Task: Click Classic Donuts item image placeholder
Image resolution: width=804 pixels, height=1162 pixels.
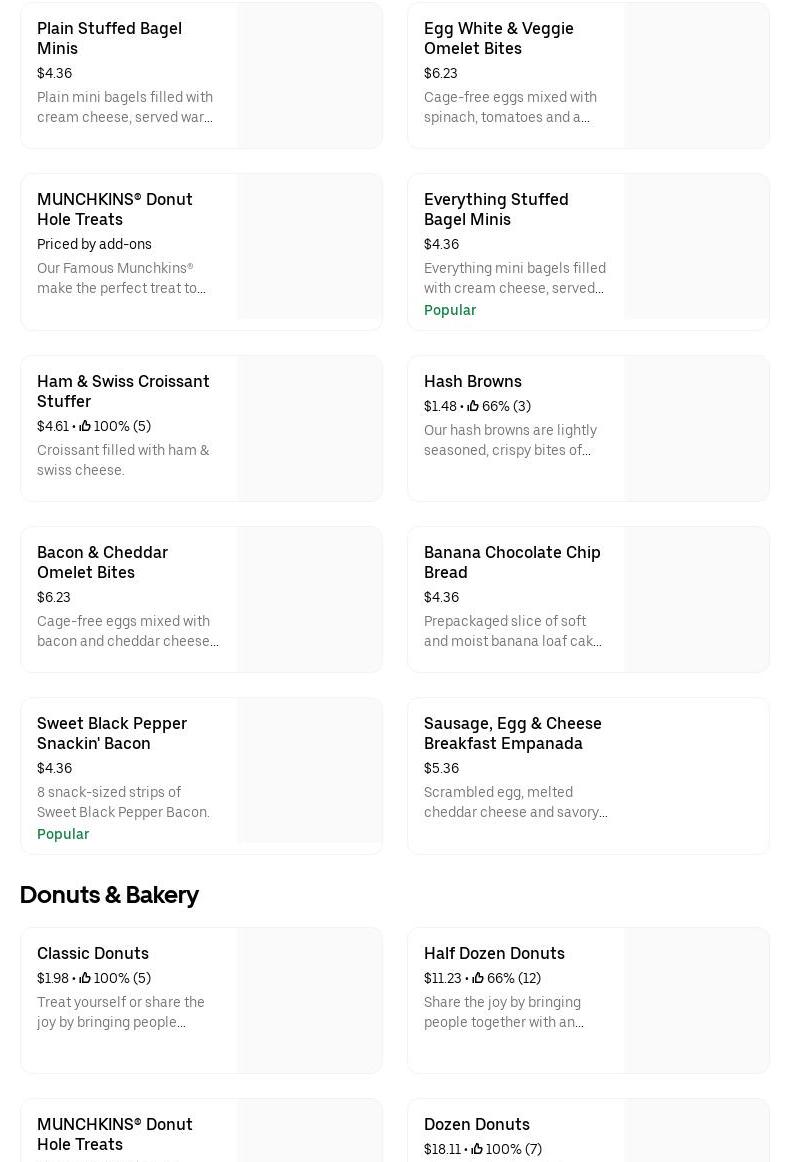Action: coord(309,1000)
